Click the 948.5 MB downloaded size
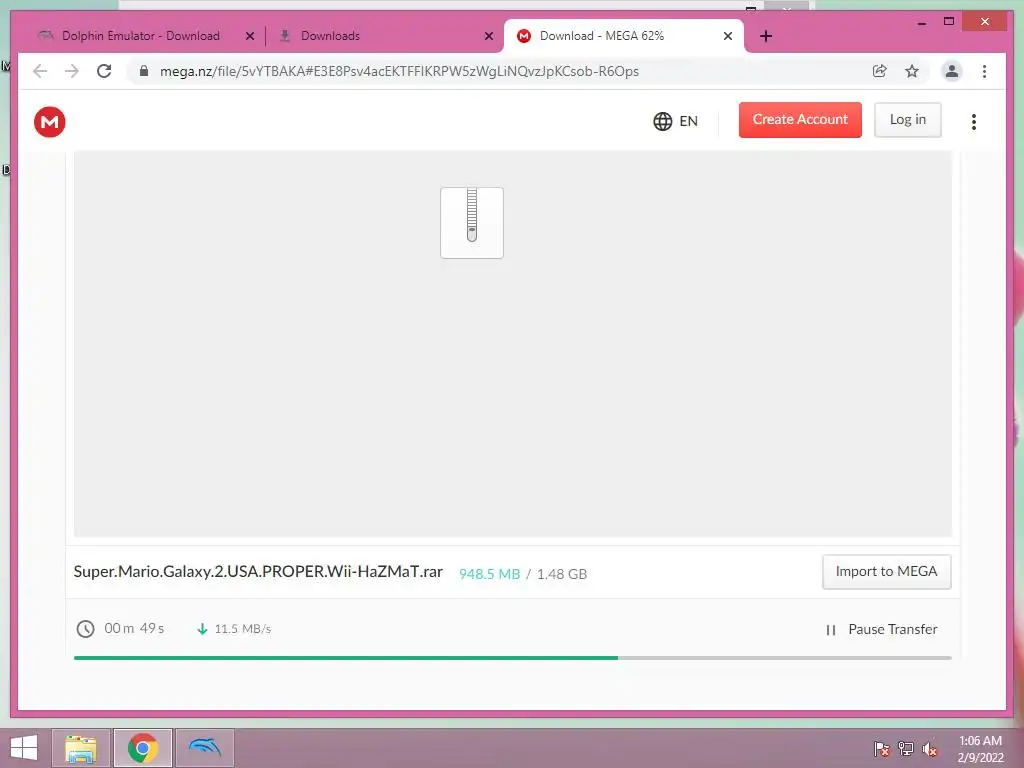 click(489, 574)
